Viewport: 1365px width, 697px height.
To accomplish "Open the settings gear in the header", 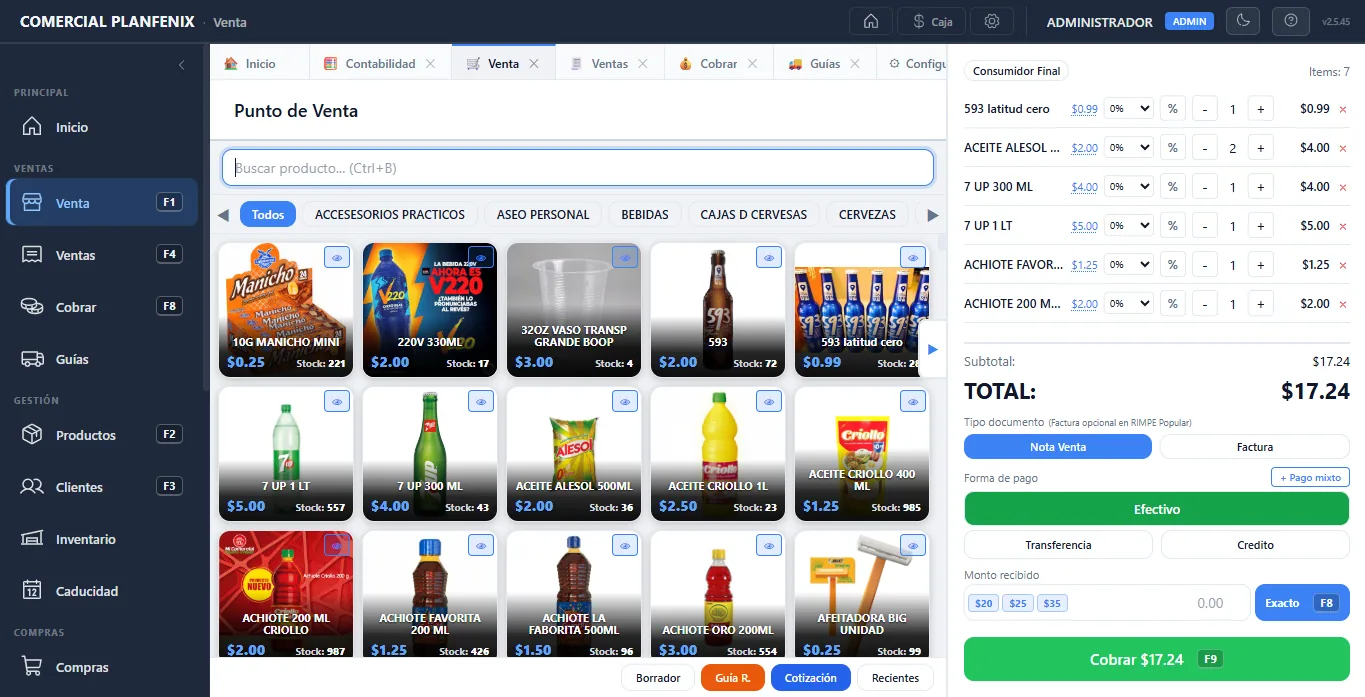I will [x=991, y=21].
